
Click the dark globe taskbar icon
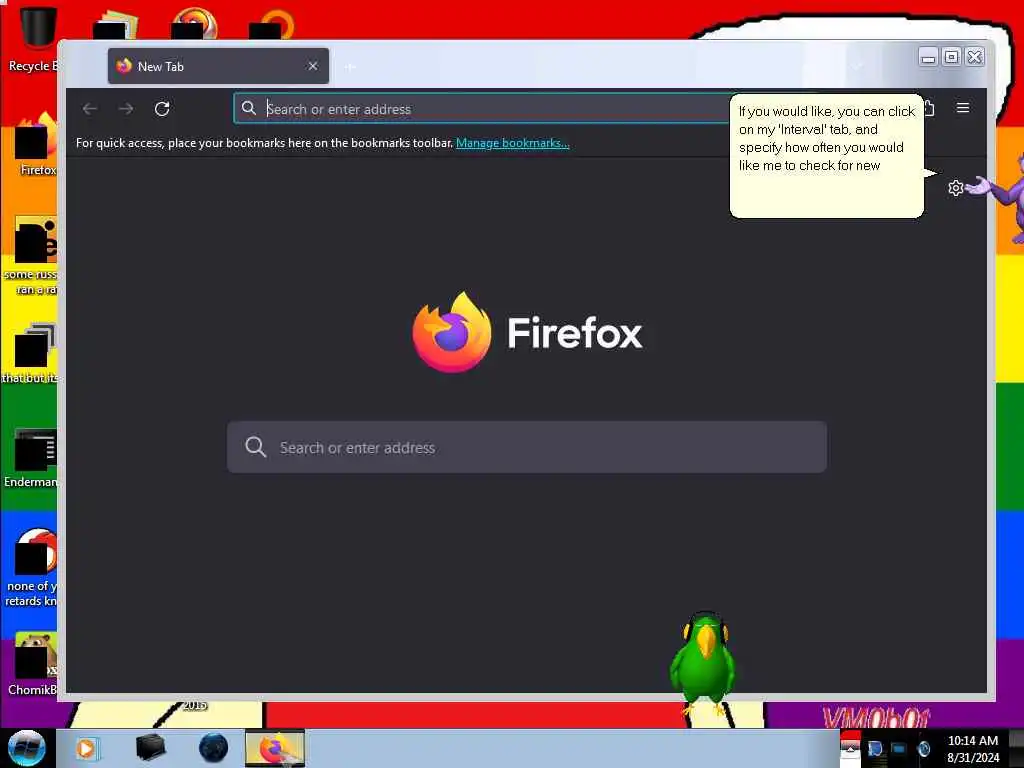213,748
